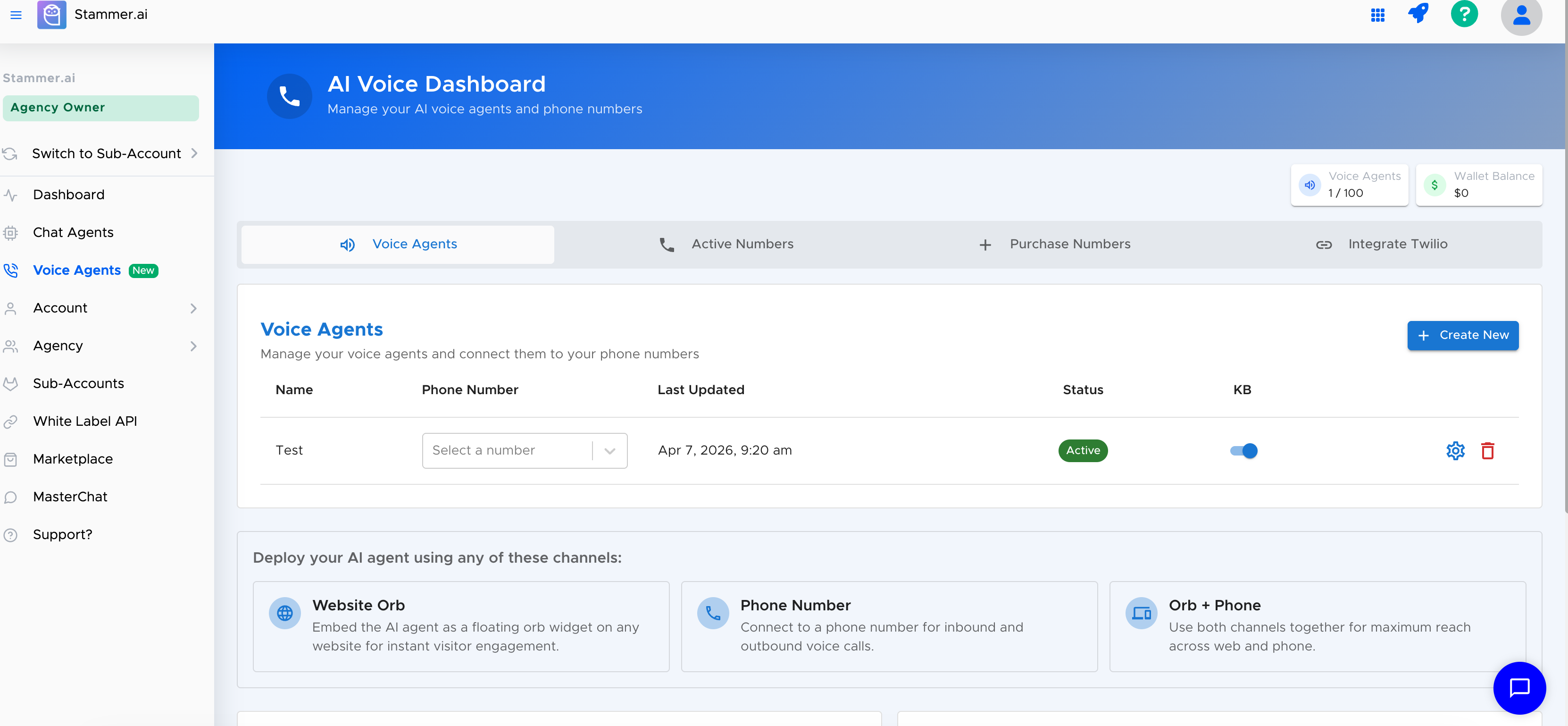Open the Select a number dropdown

(x=524, y=451)
